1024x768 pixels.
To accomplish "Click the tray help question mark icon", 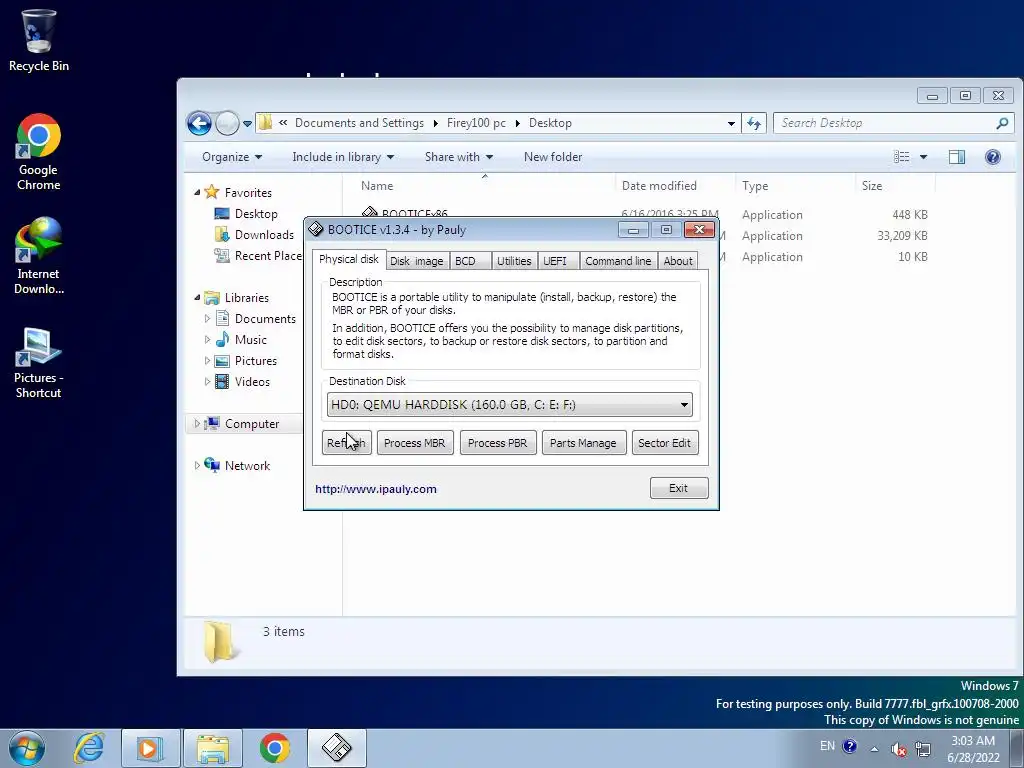I will (850, 746).
